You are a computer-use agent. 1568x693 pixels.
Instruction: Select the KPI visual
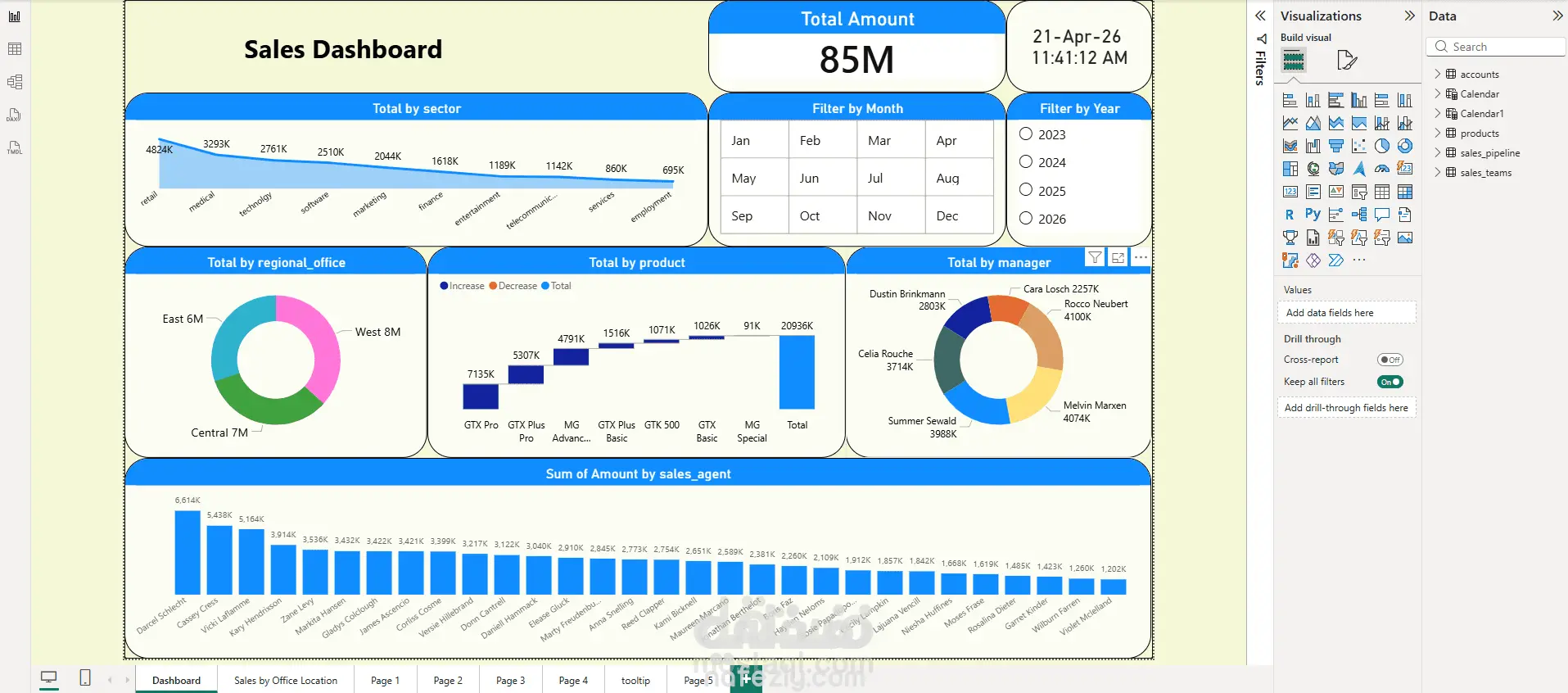(1335, 192)
